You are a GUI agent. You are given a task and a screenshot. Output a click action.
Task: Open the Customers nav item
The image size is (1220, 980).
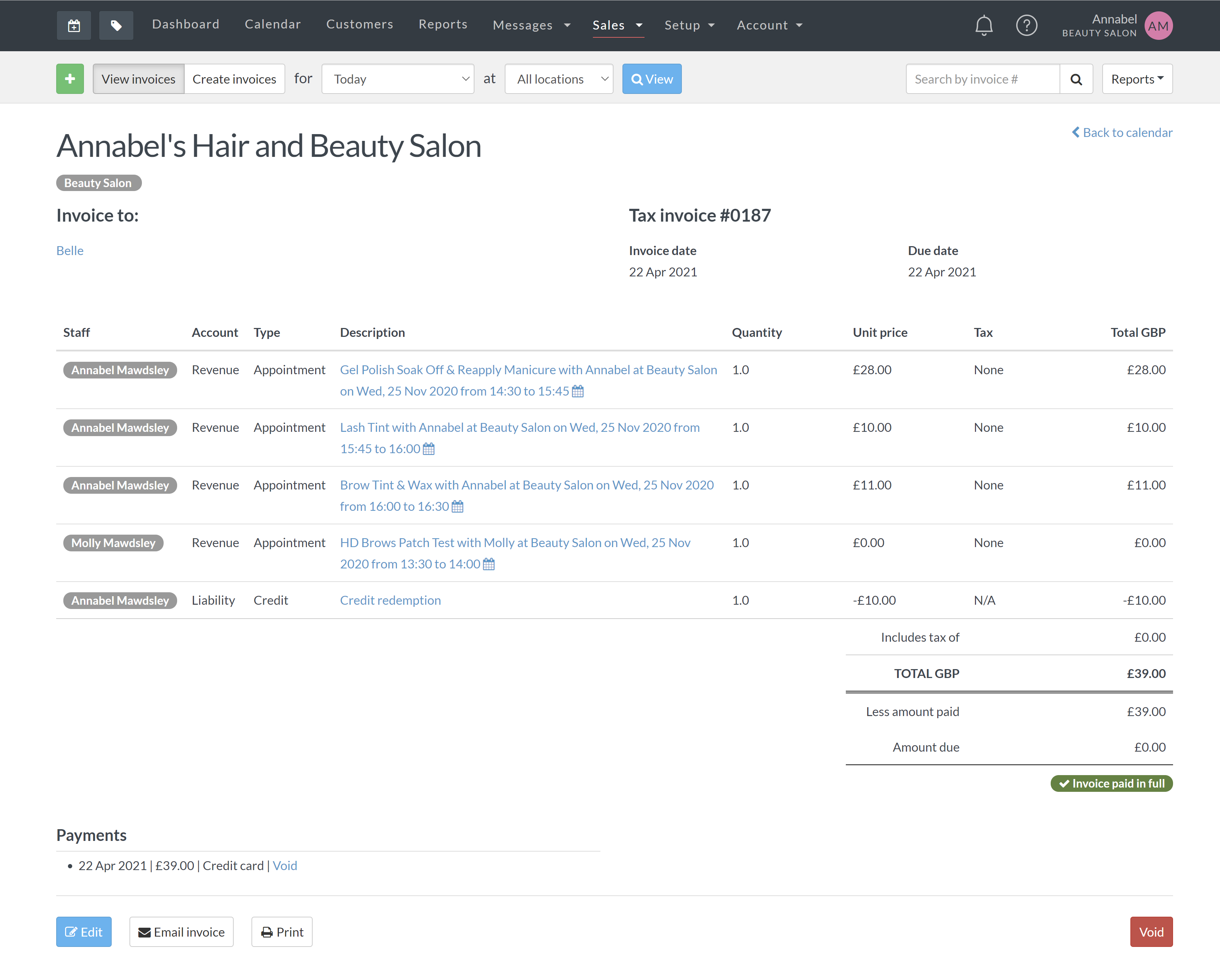coord(359,24)
